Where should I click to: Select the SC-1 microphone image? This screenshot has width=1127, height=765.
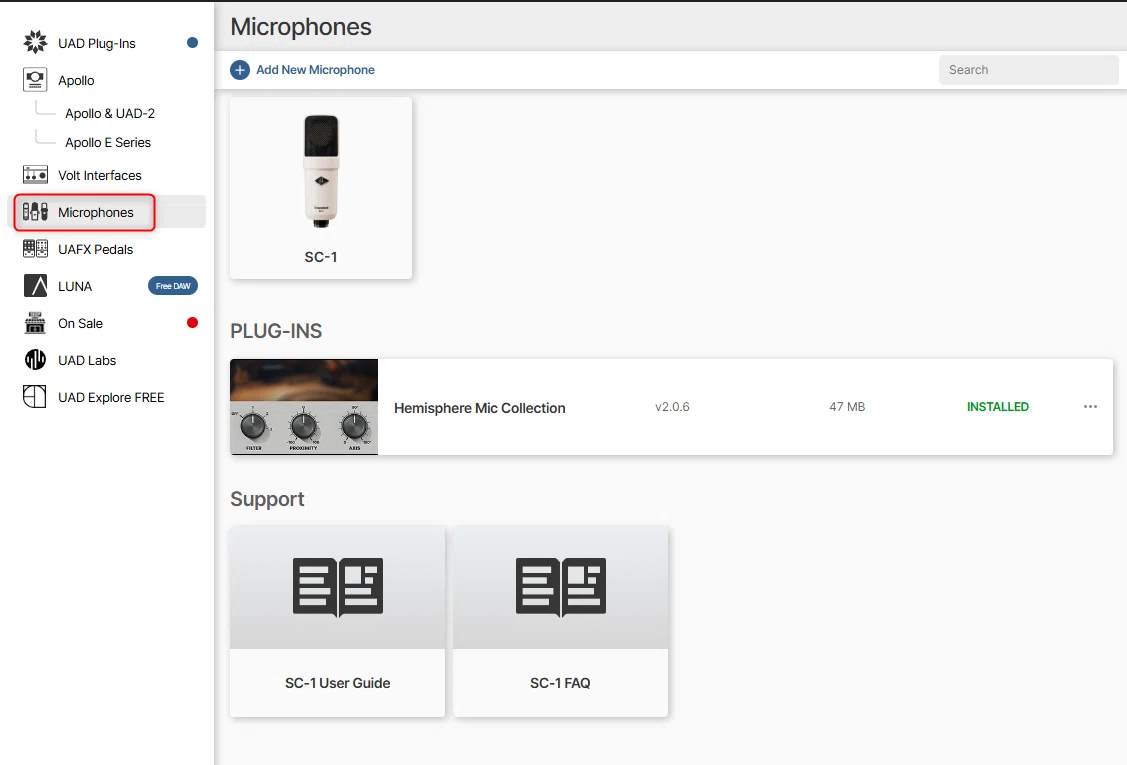pos(321,171)
